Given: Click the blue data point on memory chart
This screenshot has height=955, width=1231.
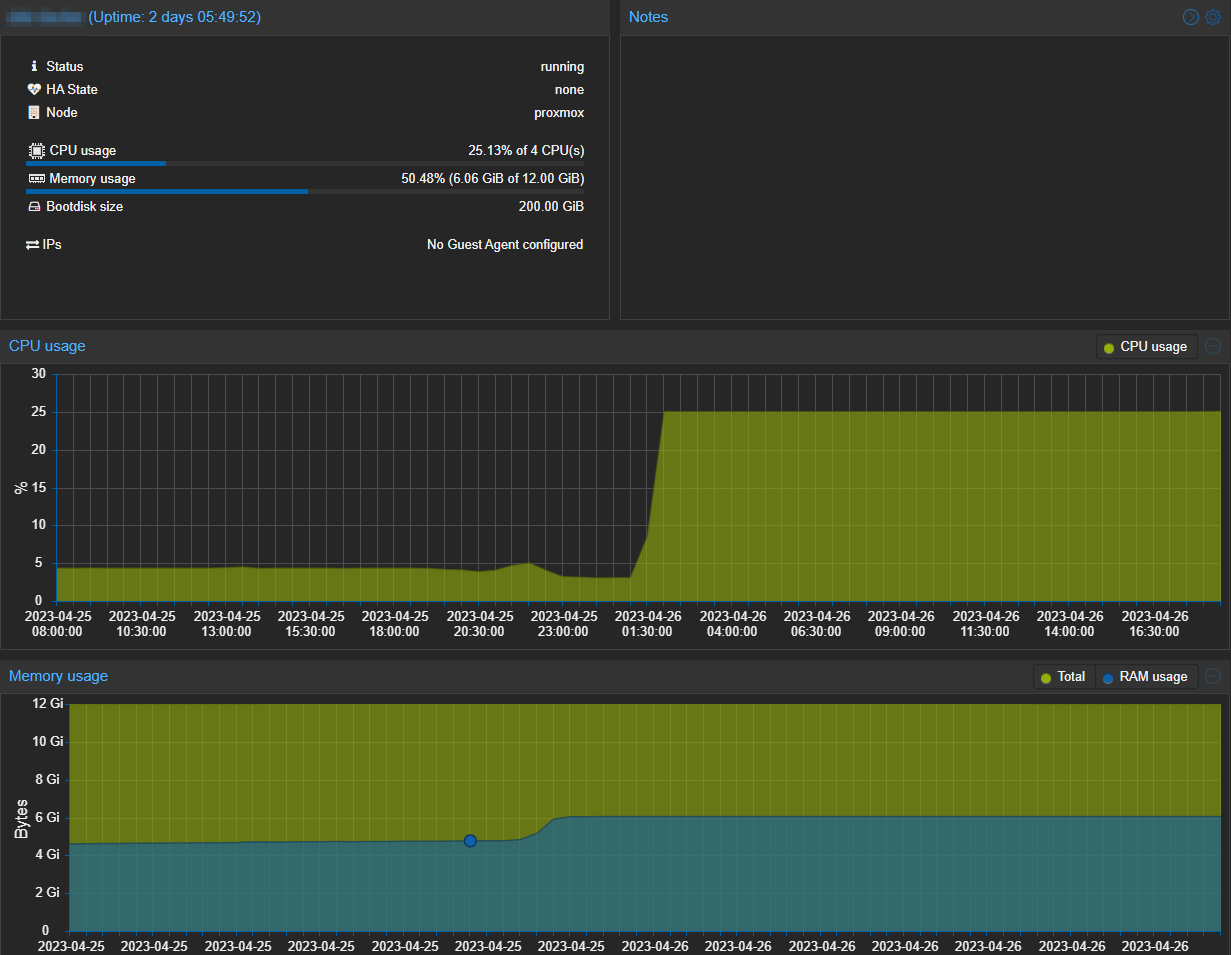Looking at the screenshot, I should pyautogui.click(x=470, y=841).
